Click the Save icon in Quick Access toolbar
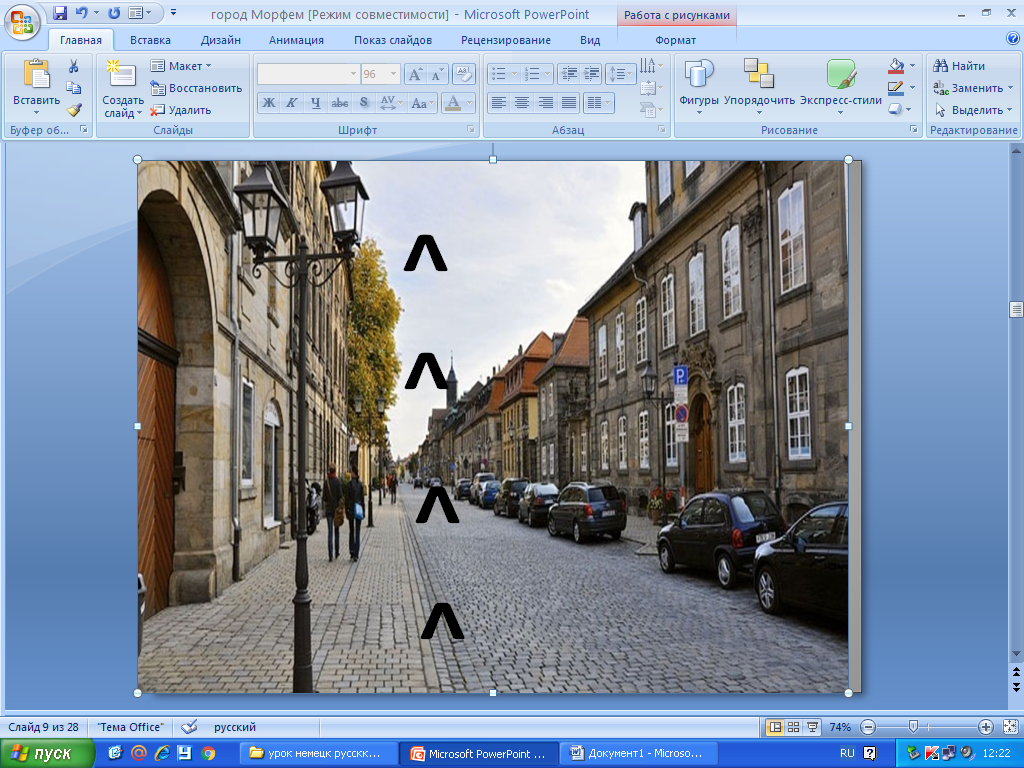 pyautogui.click(x=60, y=14)
